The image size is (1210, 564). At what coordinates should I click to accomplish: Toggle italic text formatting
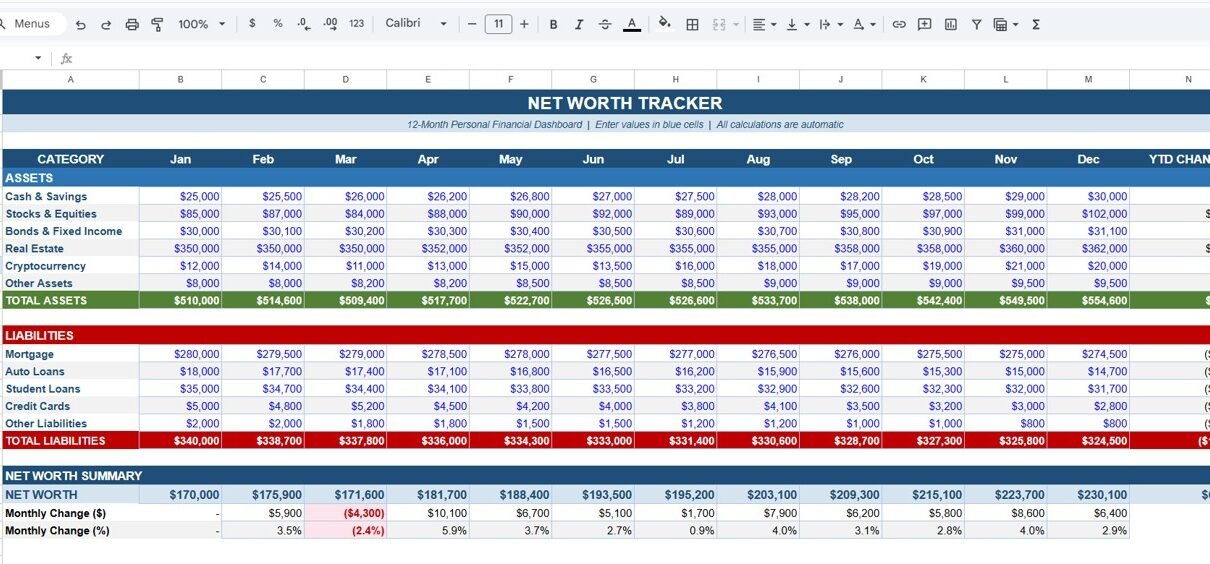(579, 24)
